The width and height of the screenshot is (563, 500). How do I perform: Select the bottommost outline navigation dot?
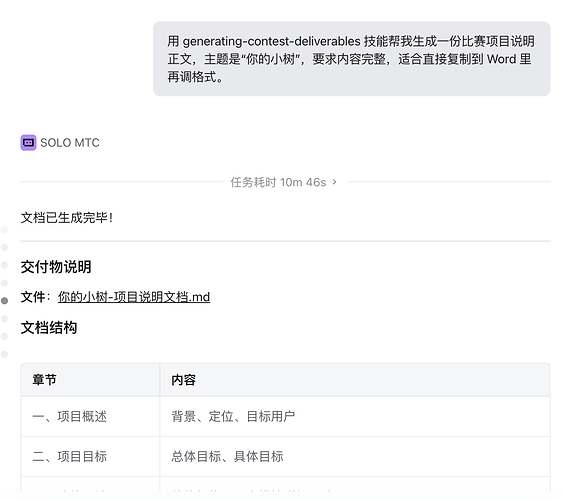pyautogui.click(x=5, y=354)
